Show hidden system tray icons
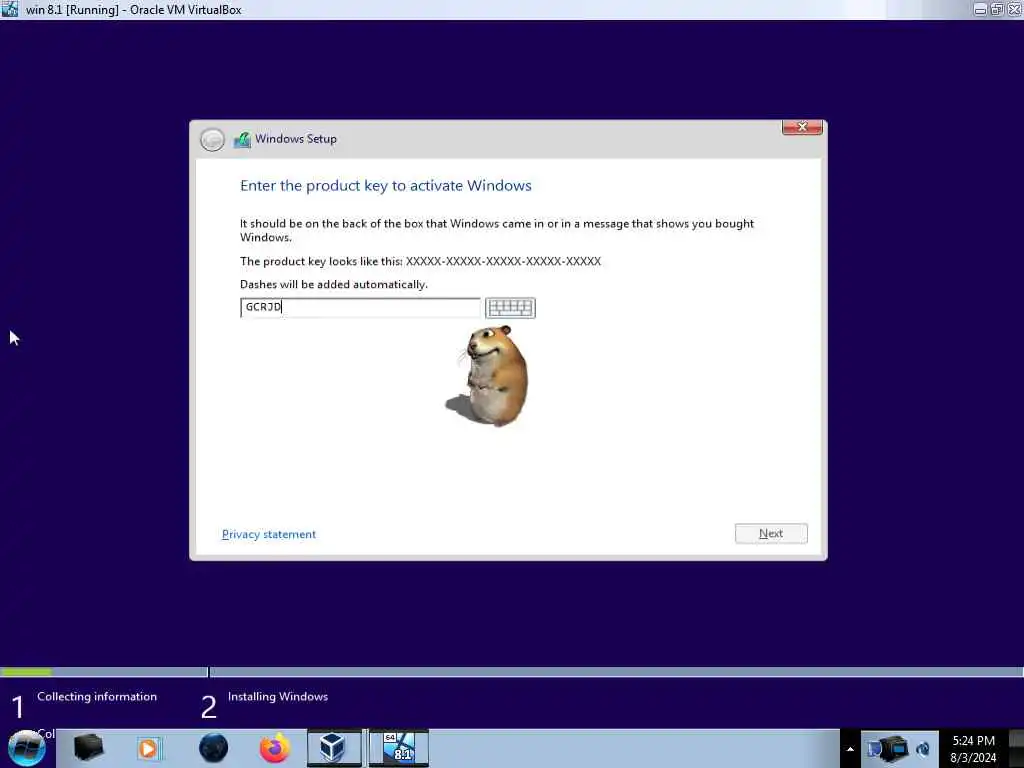Screen dimensions: 1024x768 point(850,749)
